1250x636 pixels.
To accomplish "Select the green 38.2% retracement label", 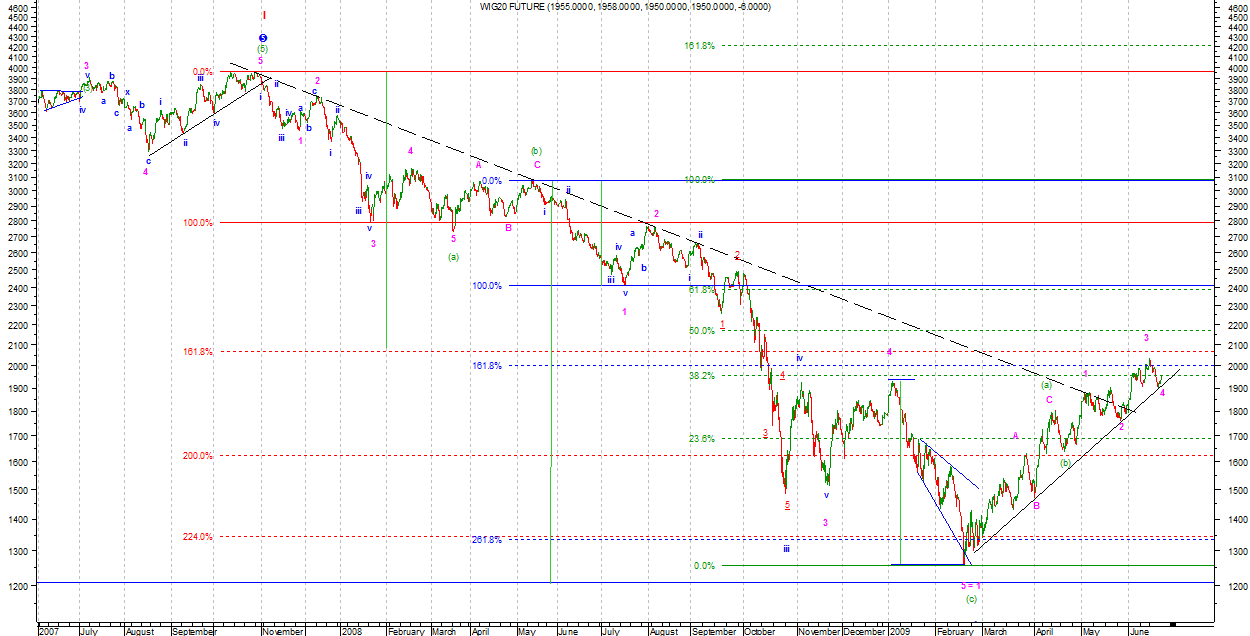I will [x=702, y=376].
